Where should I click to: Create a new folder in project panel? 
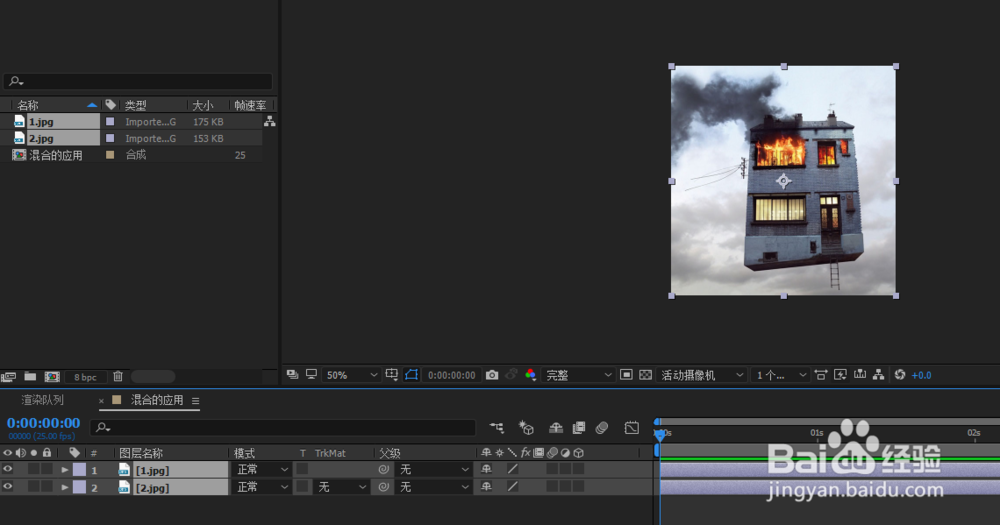click(x=30, y=376)
